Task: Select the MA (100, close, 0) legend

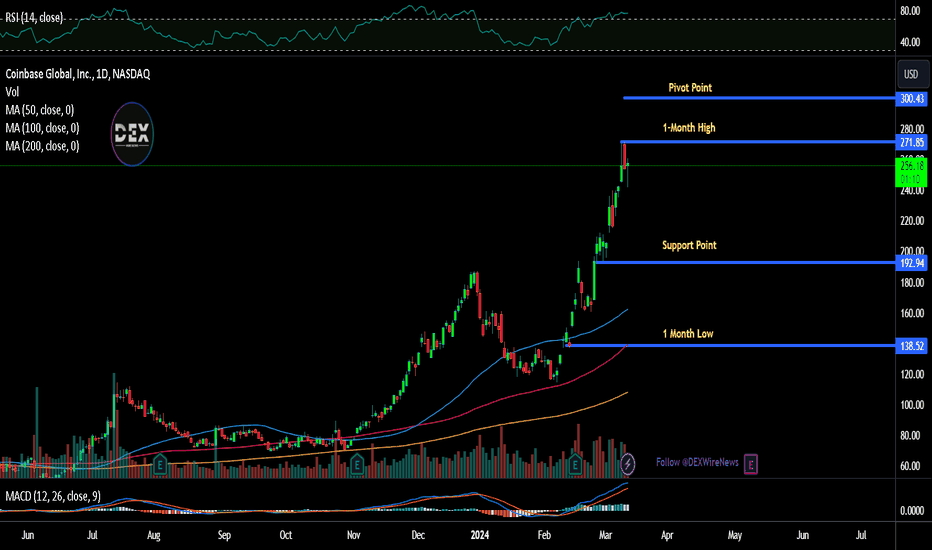Action: [x=42, y=128]
